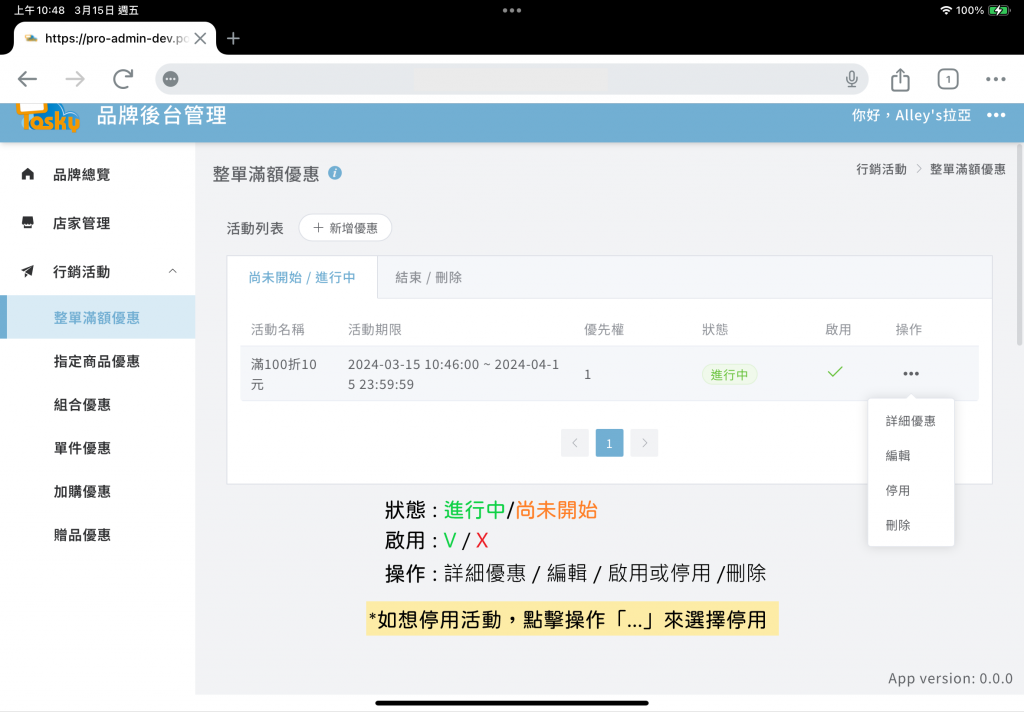Viewport: 1024px width, 712px height.
Task: Click priority value 1 in the row
Action: click(588, 374)
